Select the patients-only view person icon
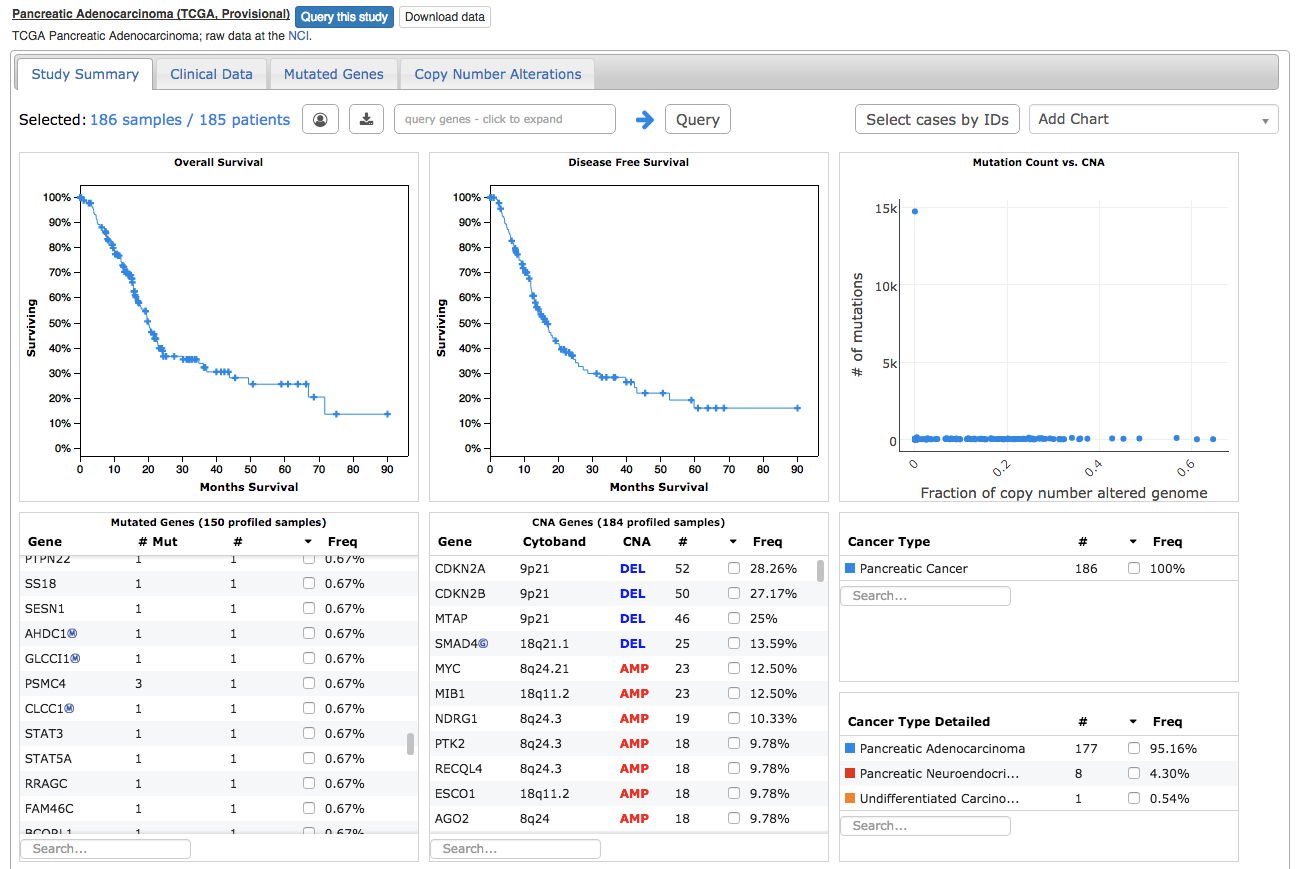1298x869 pixels. (320, 119)
